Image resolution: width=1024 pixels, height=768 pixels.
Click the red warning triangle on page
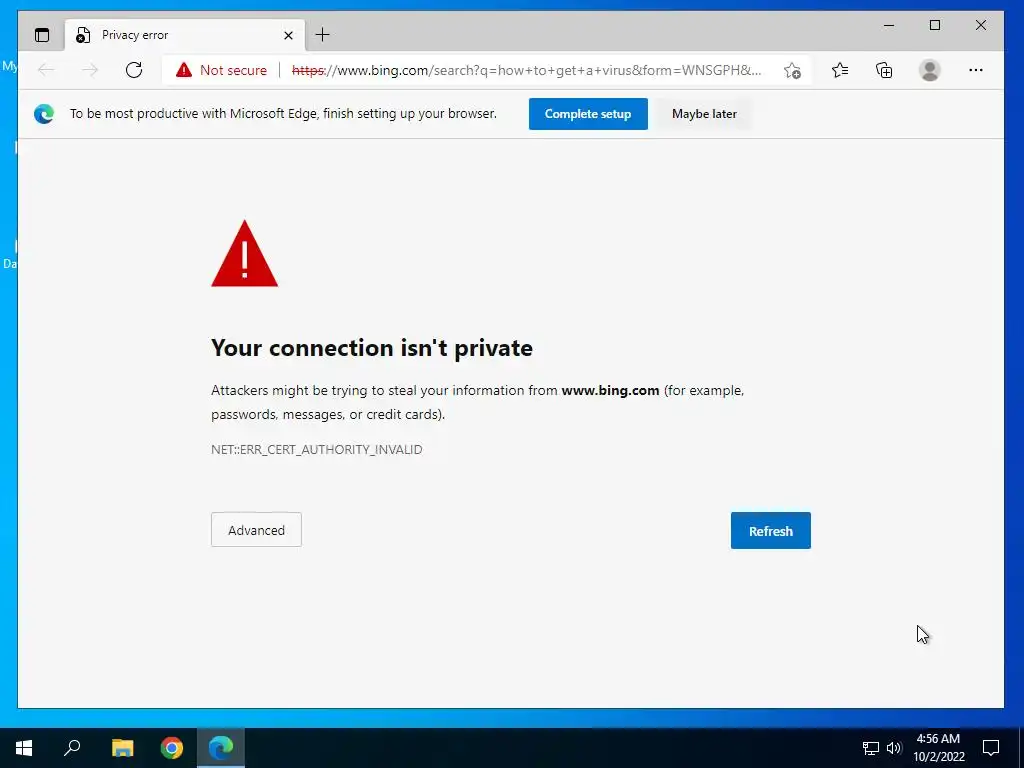244,254
